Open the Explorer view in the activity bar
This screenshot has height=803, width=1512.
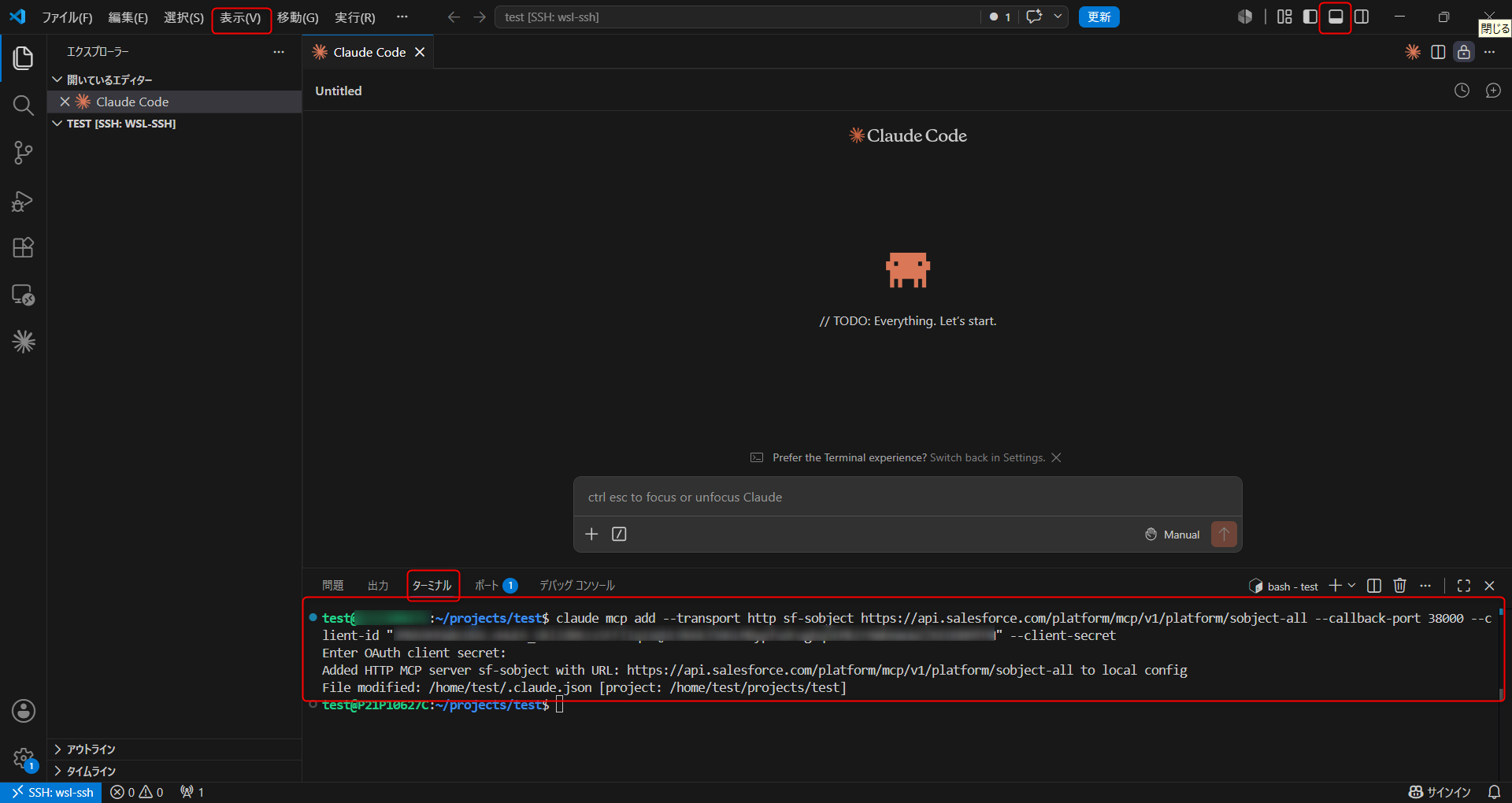(x=24, y=57)
